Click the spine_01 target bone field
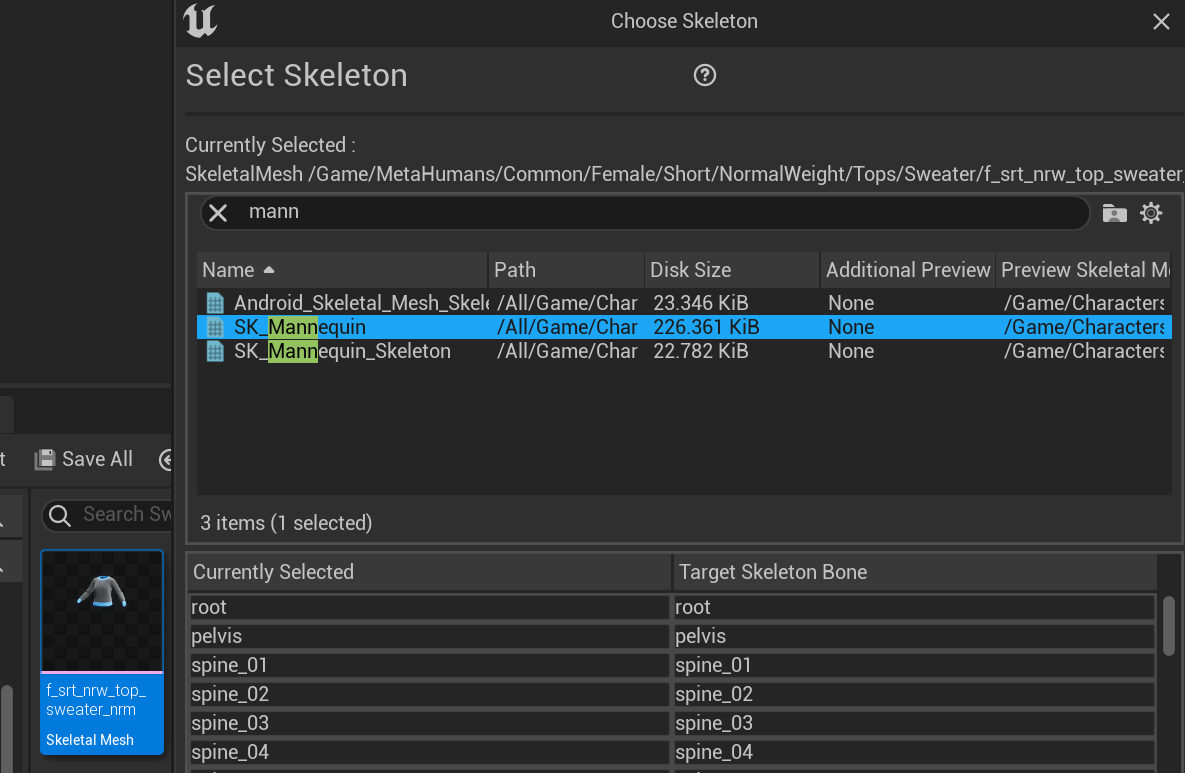 tap(914, 665)
